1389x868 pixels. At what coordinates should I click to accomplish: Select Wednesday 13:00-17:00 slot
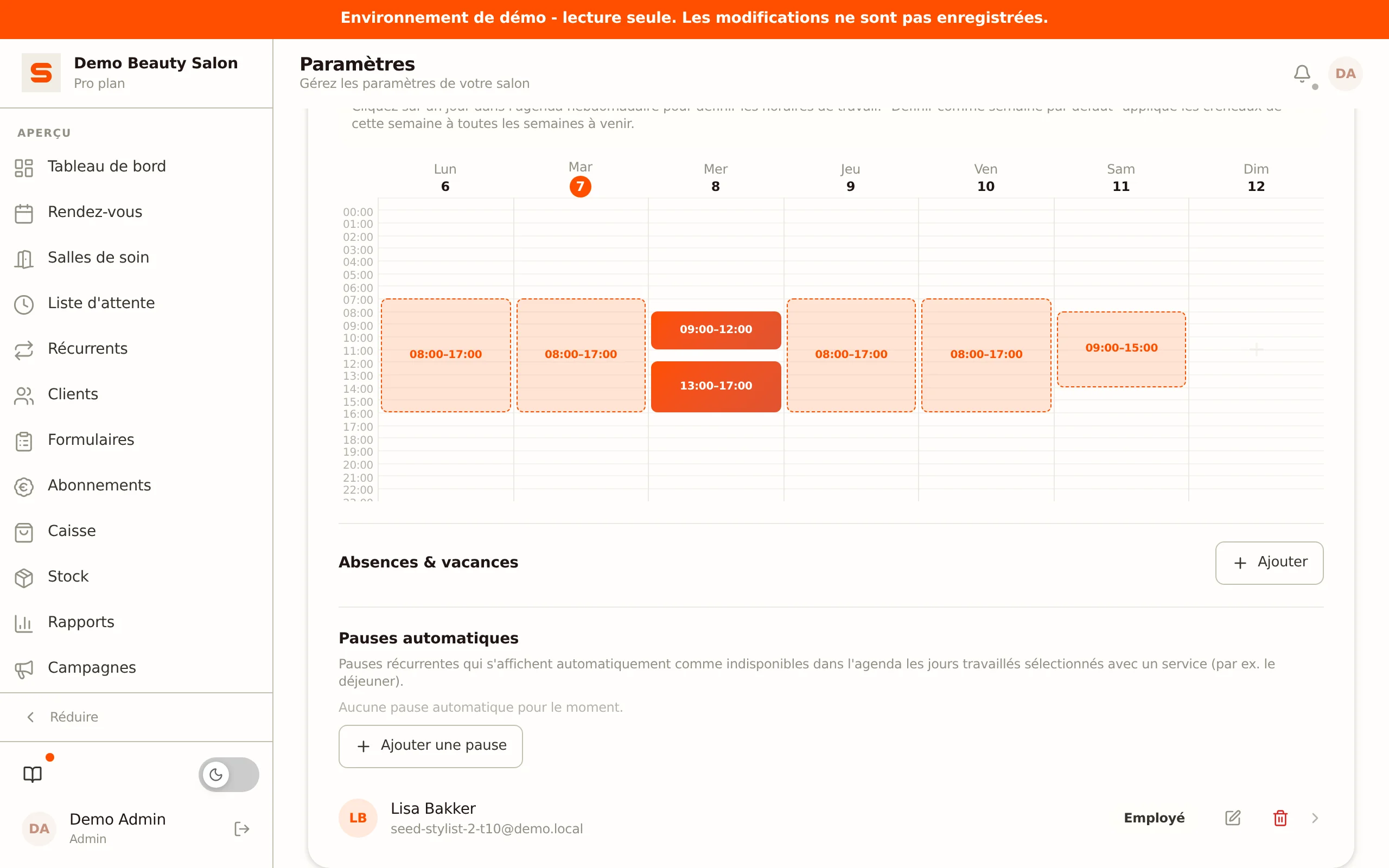(x=716, y=386)
